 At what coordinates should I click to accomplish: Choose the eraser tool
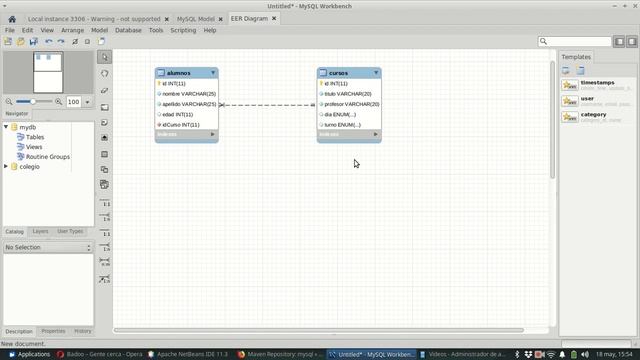(104, 90)
